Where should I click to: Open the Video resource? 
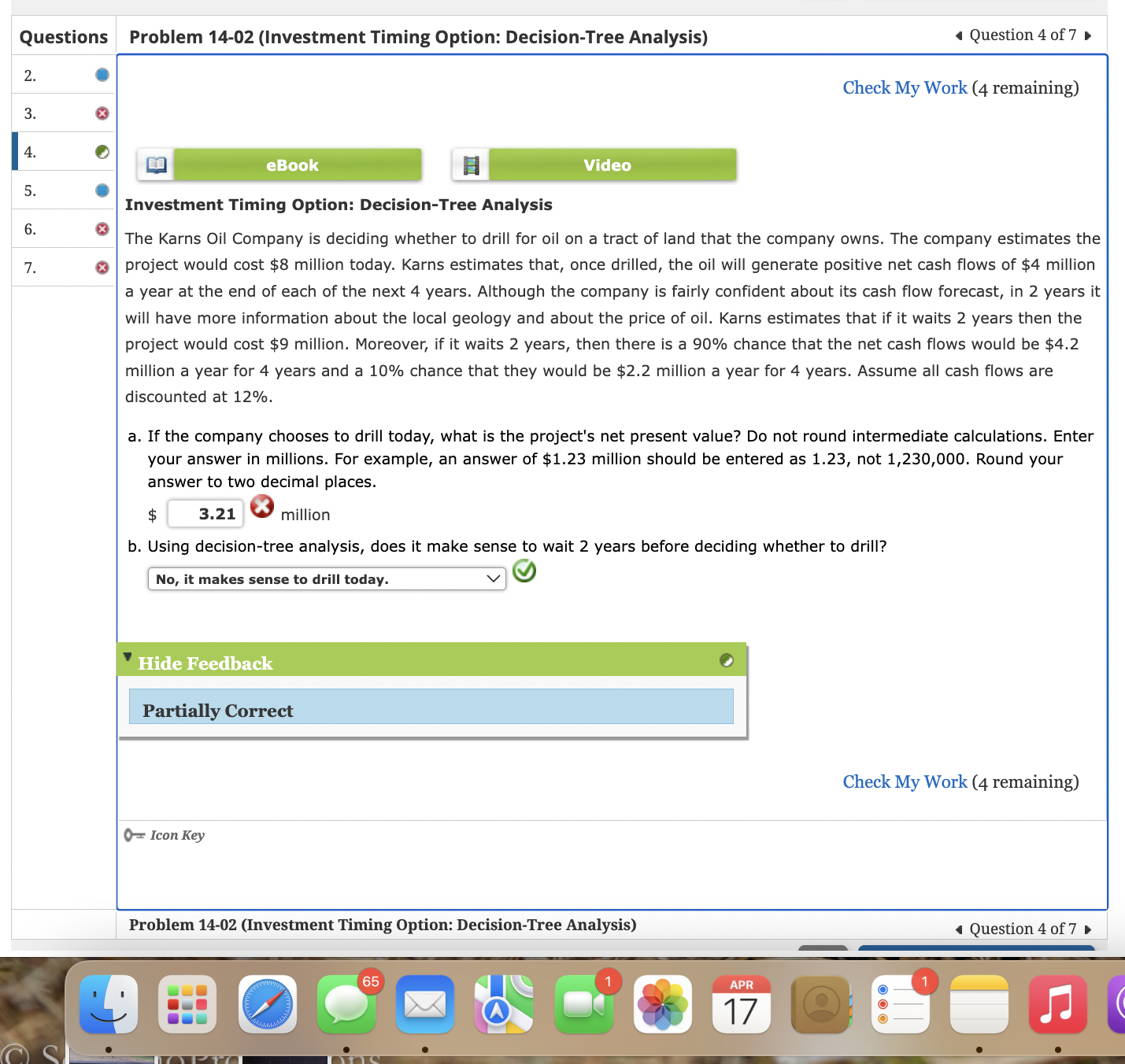click(606, 164)
